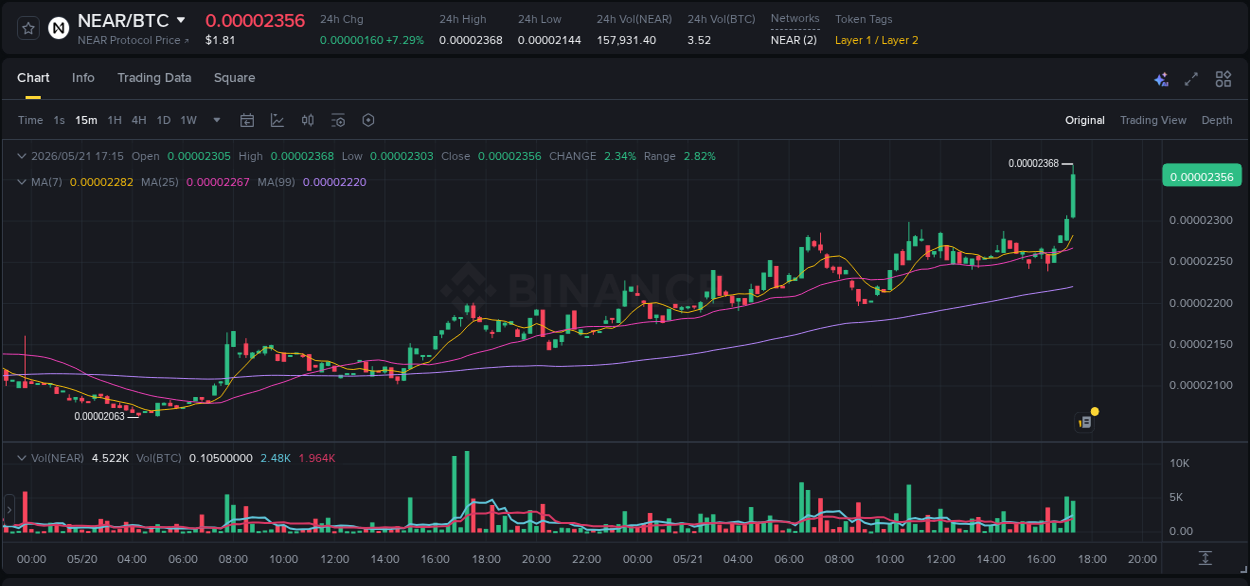The image size is (1250, 586).
Task: Open the Square tab
Action: click(234, 78)
